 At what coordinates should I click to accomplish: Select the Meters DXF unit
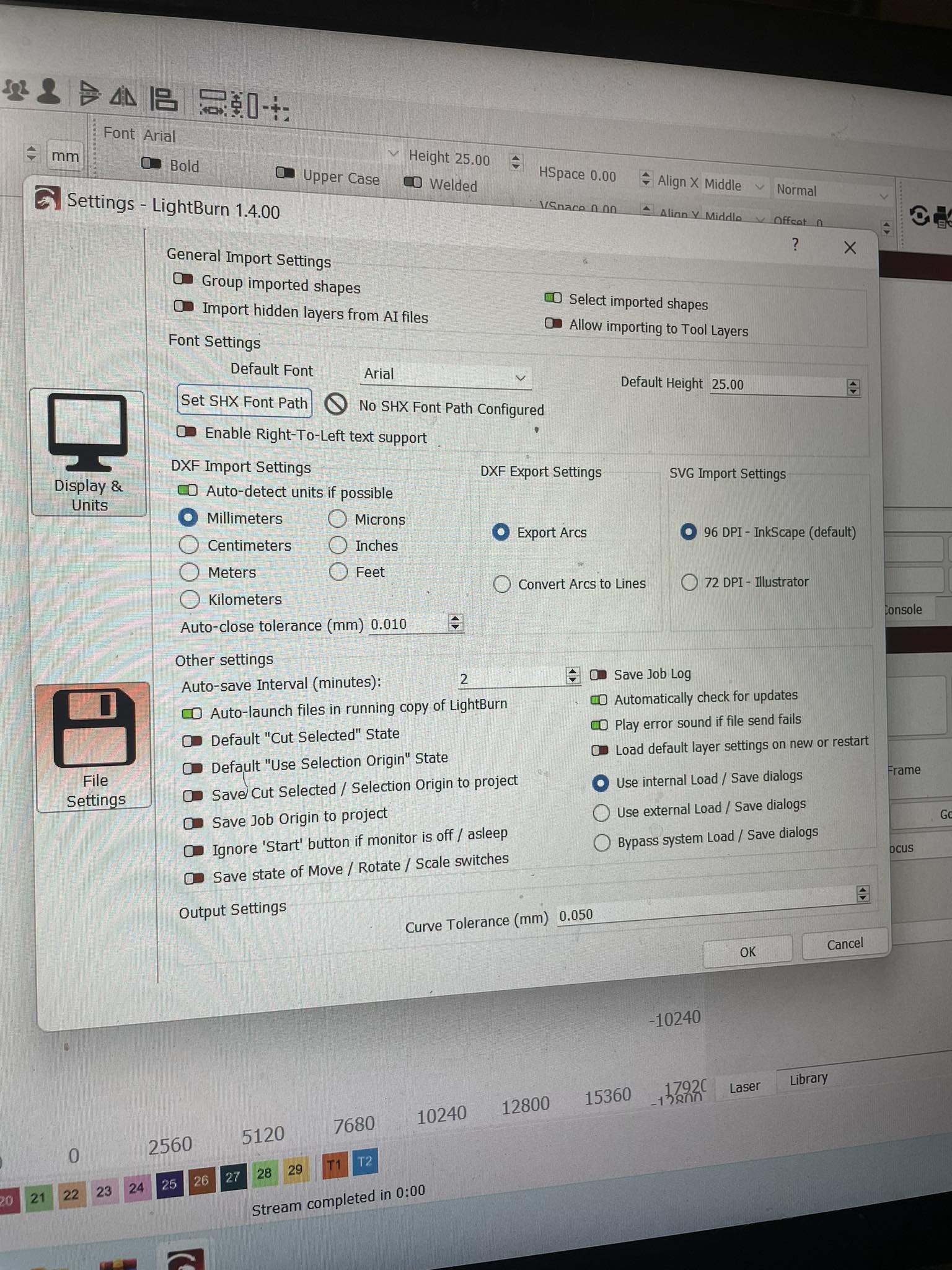pyautogui.click(x=189, y=571)
